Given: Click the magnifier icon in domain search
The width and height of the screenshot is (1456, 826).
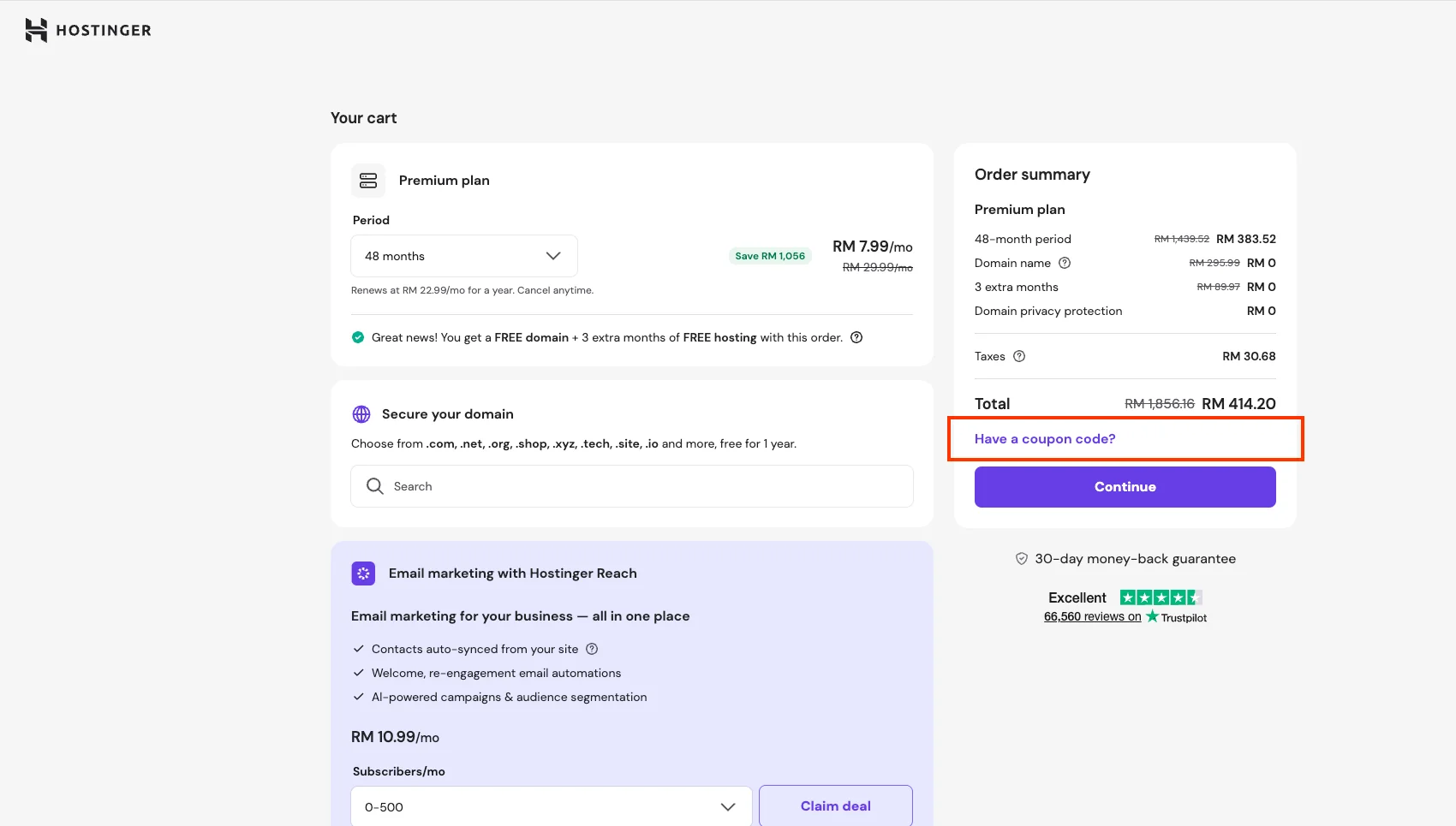Looking at the screenshot, I should click(374, 486).
